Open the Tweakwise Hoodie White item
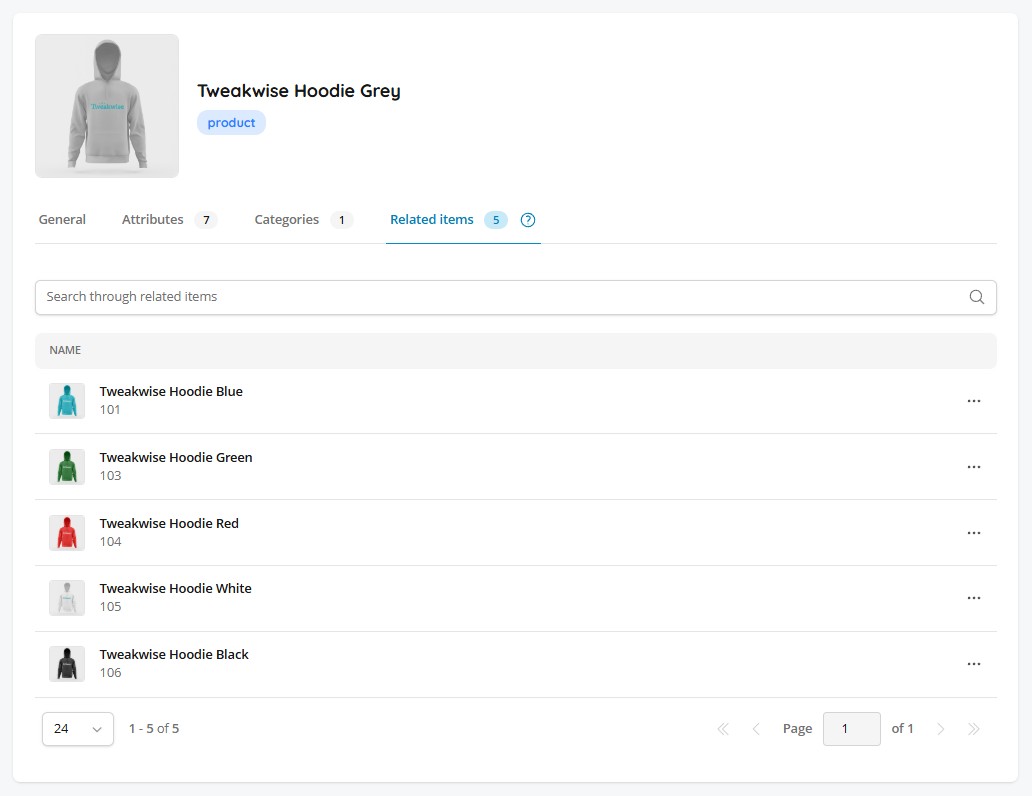 click(176, 589)
